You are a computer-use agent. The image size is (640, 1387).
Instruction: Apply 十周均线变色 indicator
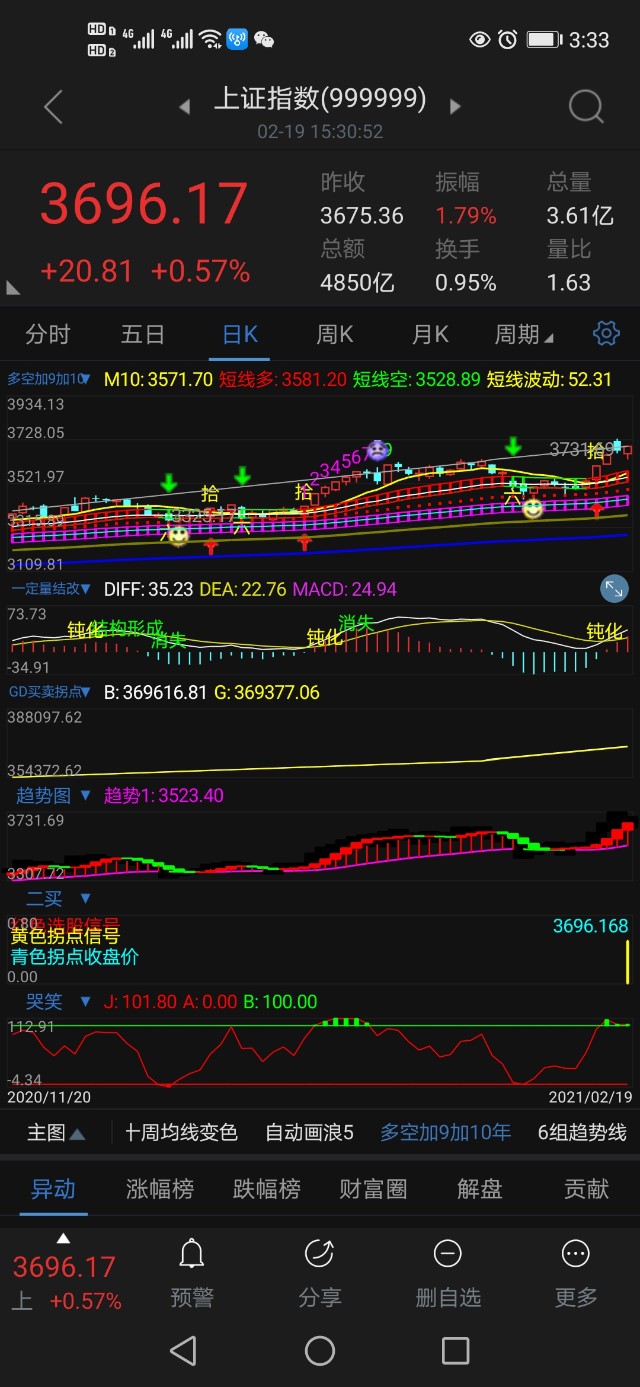(181, 1133)
